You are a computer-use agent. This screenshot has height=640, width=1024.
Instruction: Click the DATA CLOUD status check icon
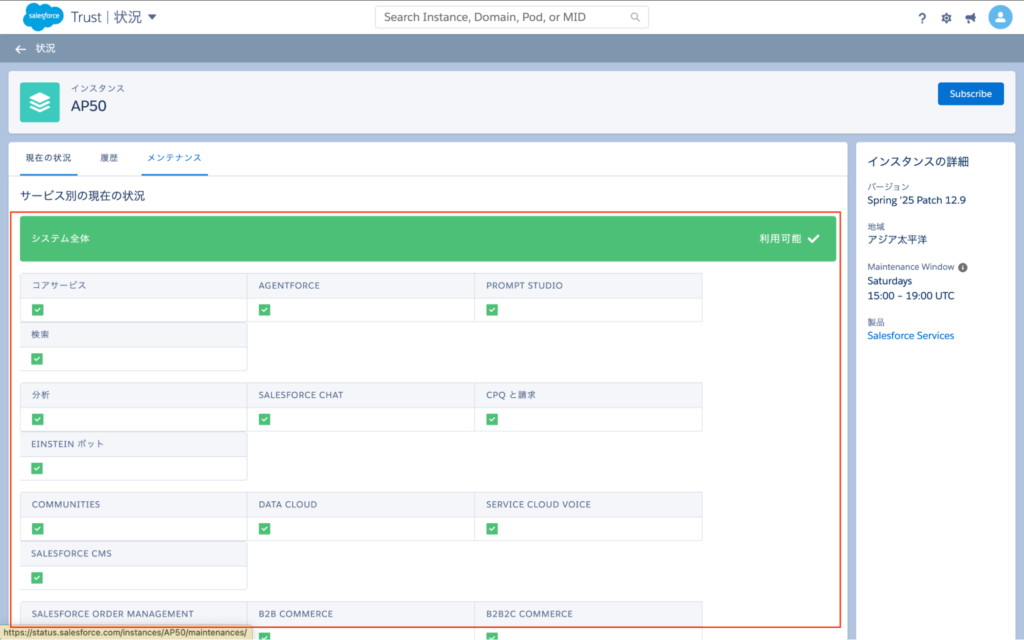pos(264,528)
